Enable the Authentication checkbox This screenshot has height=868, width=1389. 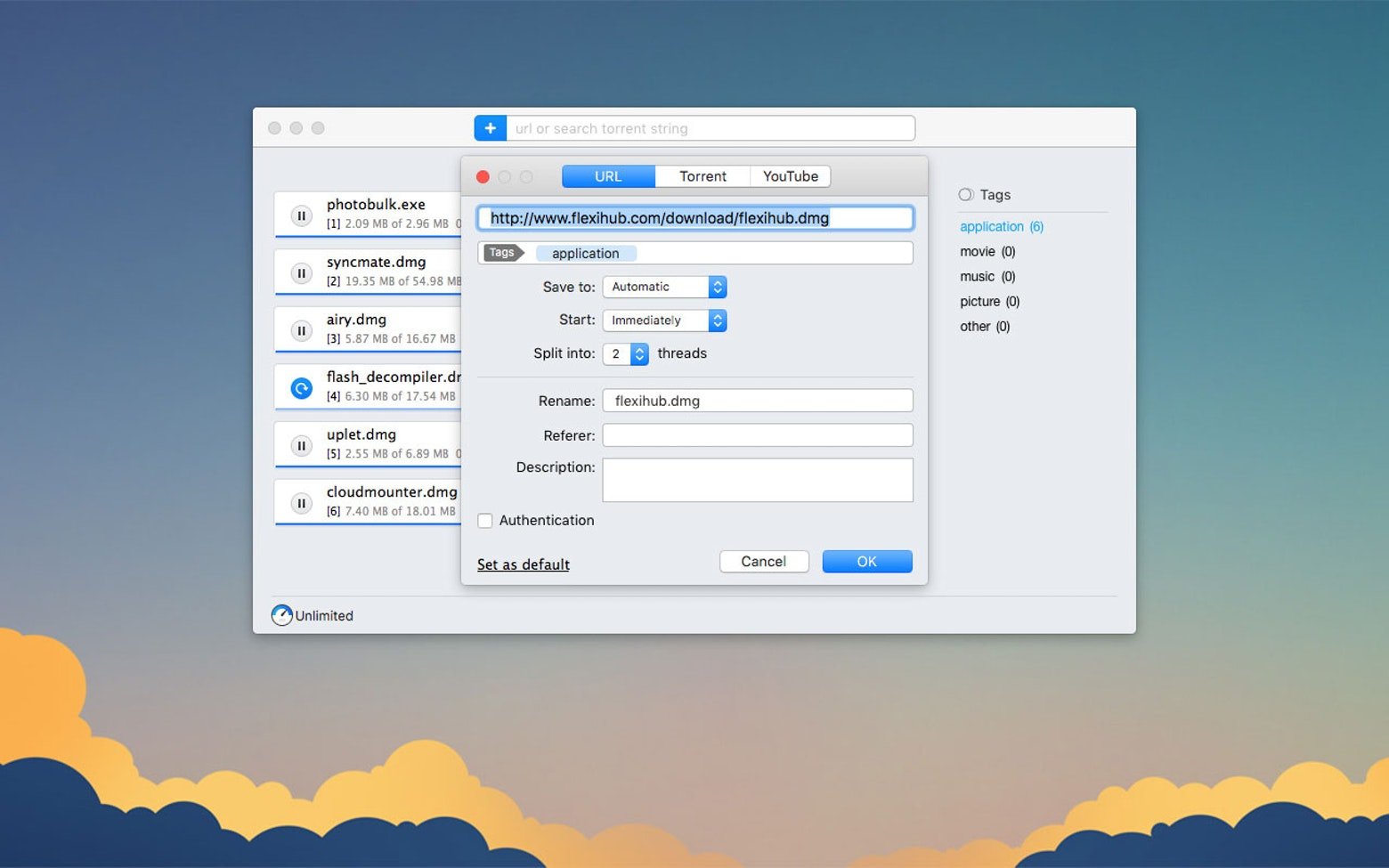pyautogui.click(x=485, y=521)
